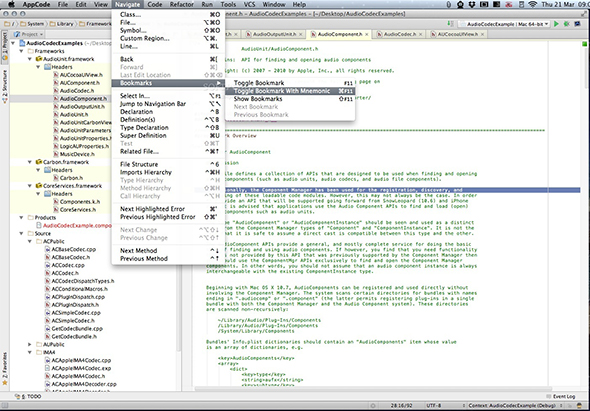Collapse the Source folder
Image resolution: width=590 pixels, height=411 pixels.
tap(22, 233)
